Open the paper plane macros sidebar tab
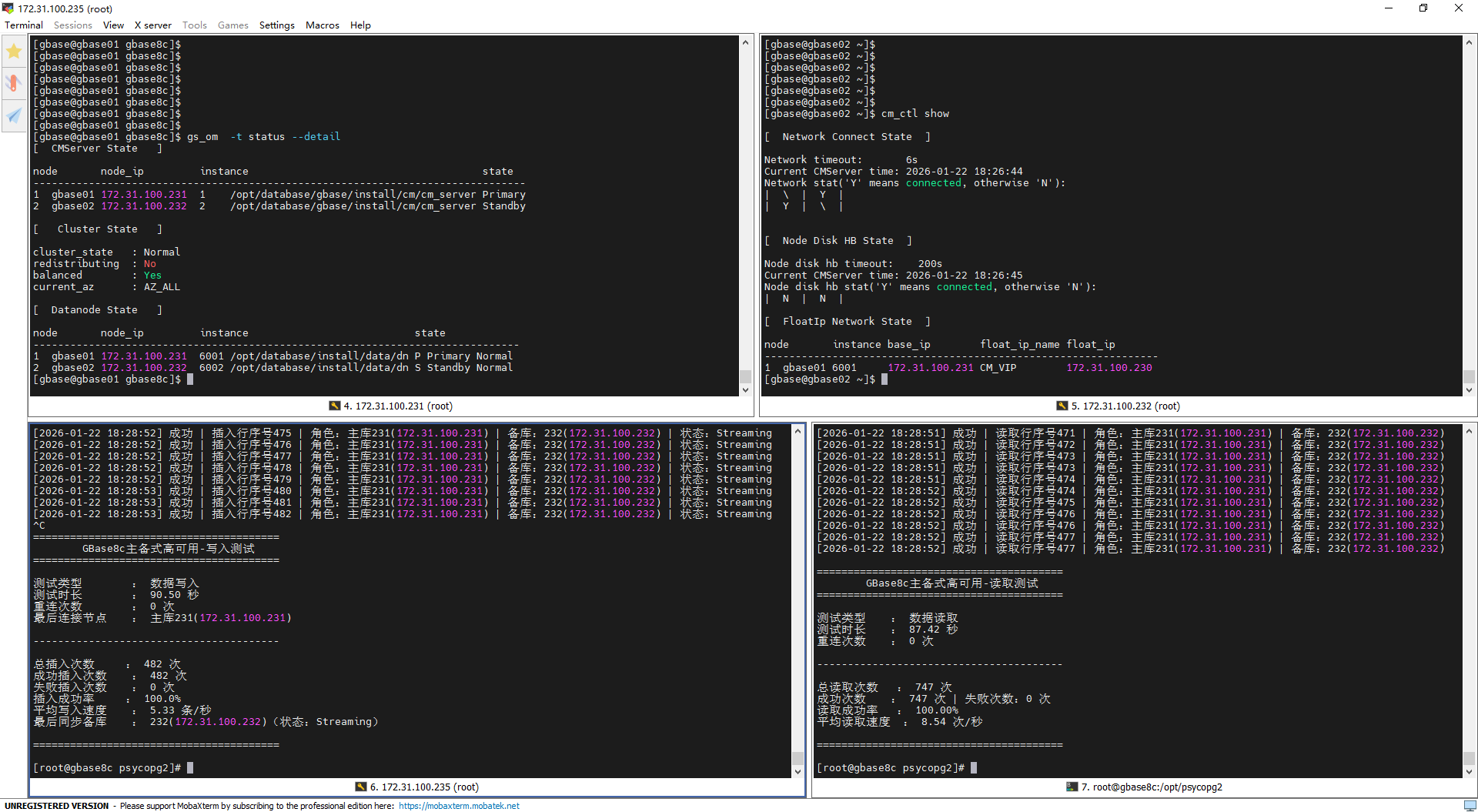The height and width of the screenshot is (812, 1478). click(x=14, y=115)
